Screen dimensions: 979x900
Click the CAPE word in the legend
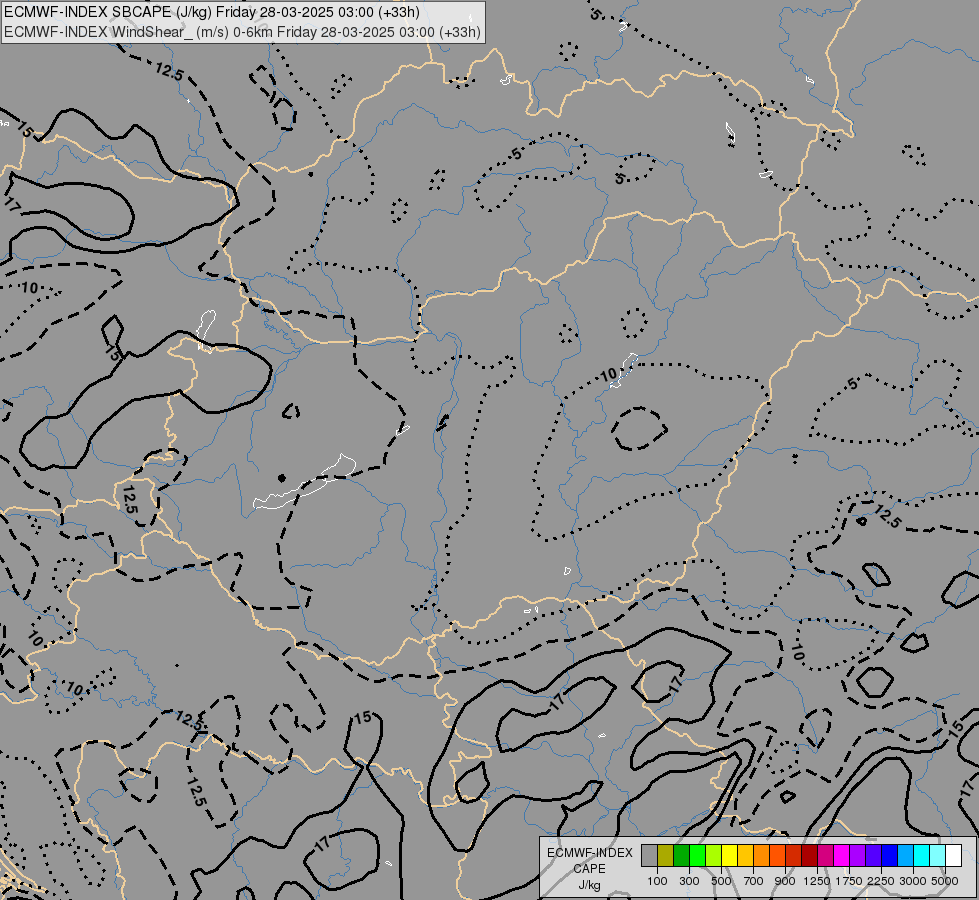click(589, 869)
